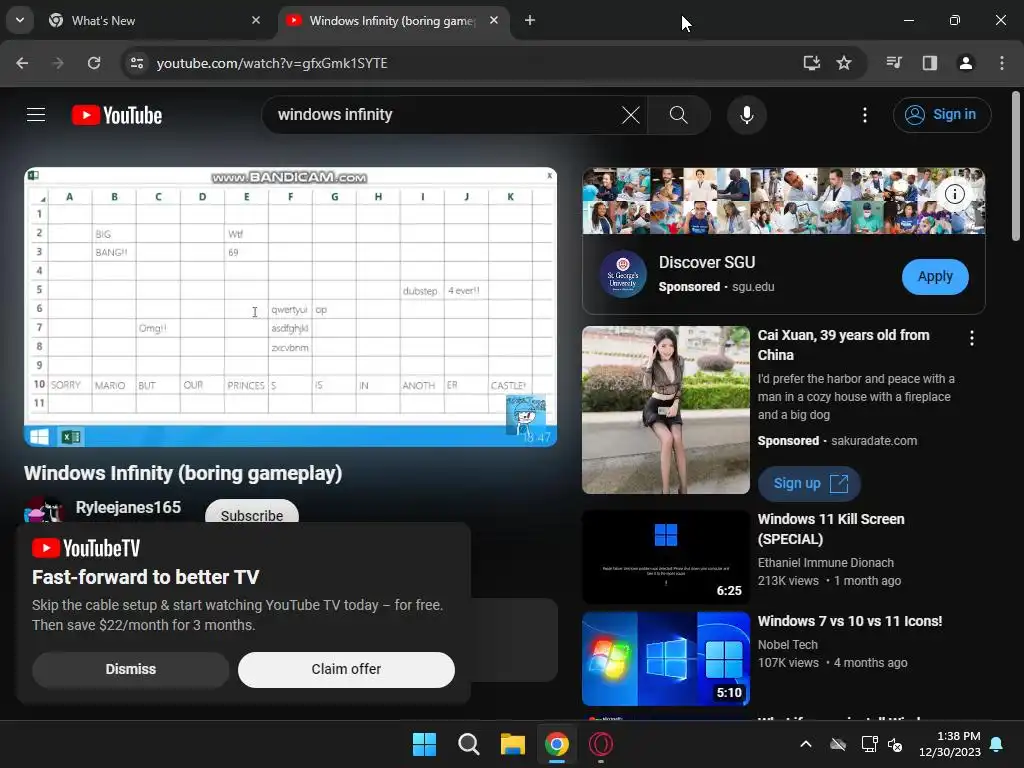The width and height of the screenshot is (1024, 768).
Task: Click the magnifier search button
Action: coord(679,115)
